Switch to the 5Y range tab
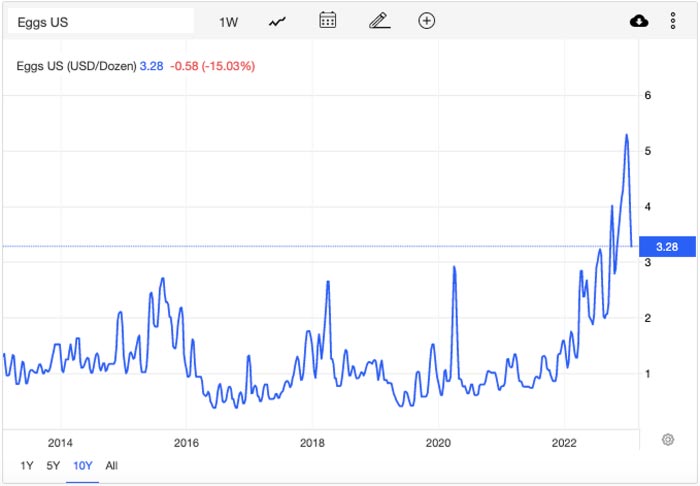The width and height of the screenshot is (700, 486). click(53, 465)
